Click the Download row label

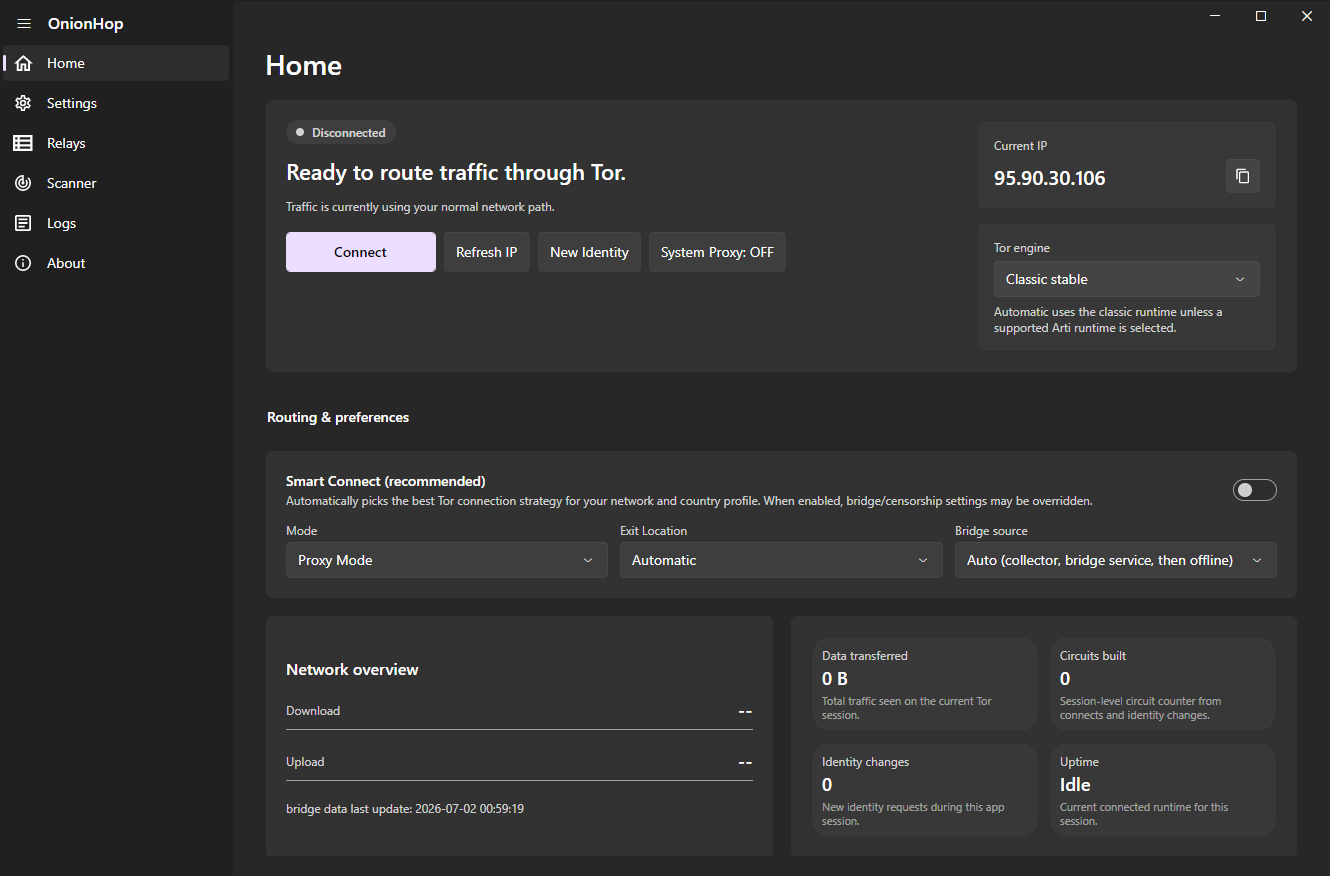click(313, 711)
